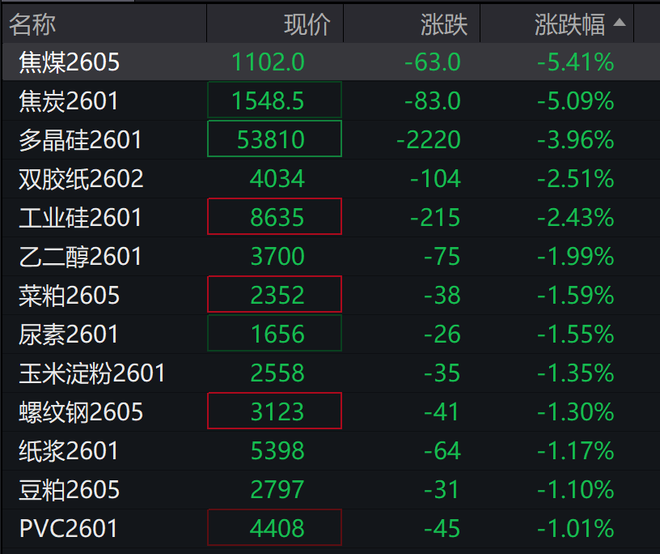Click the red-boxed price 8635
660x554 pixels.
pyautogui.click(x=275, y=217)
